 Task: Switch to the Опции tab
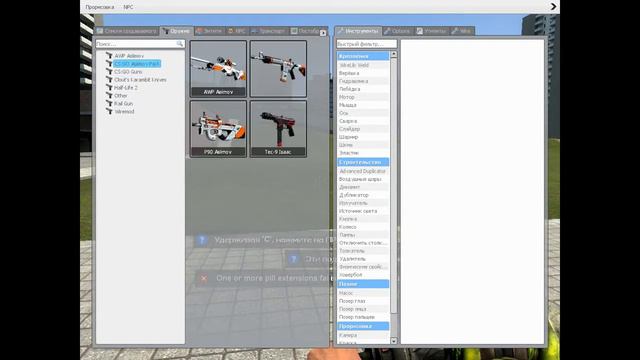pos(398,31)
